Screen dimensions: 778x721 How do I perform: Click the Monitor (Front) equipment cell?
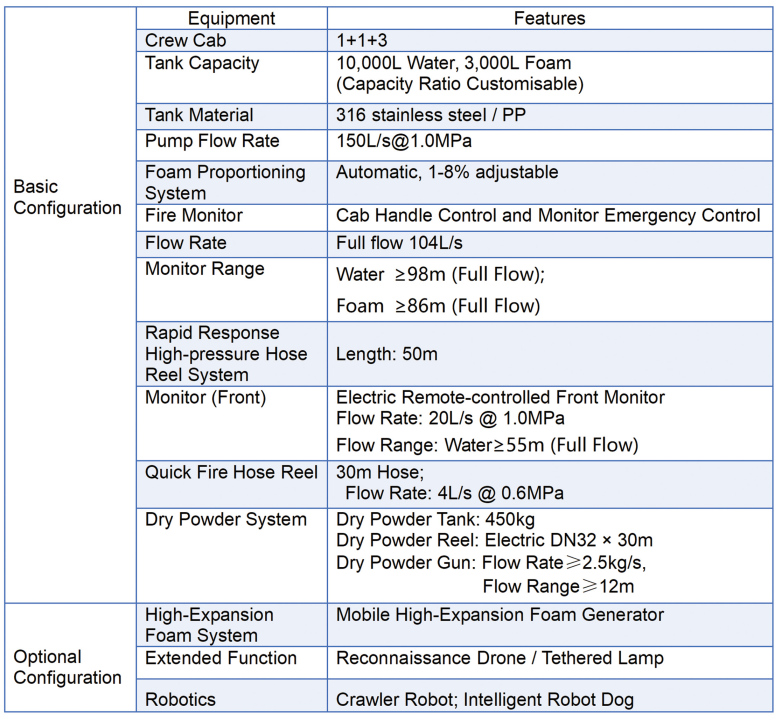coord(232,423)
